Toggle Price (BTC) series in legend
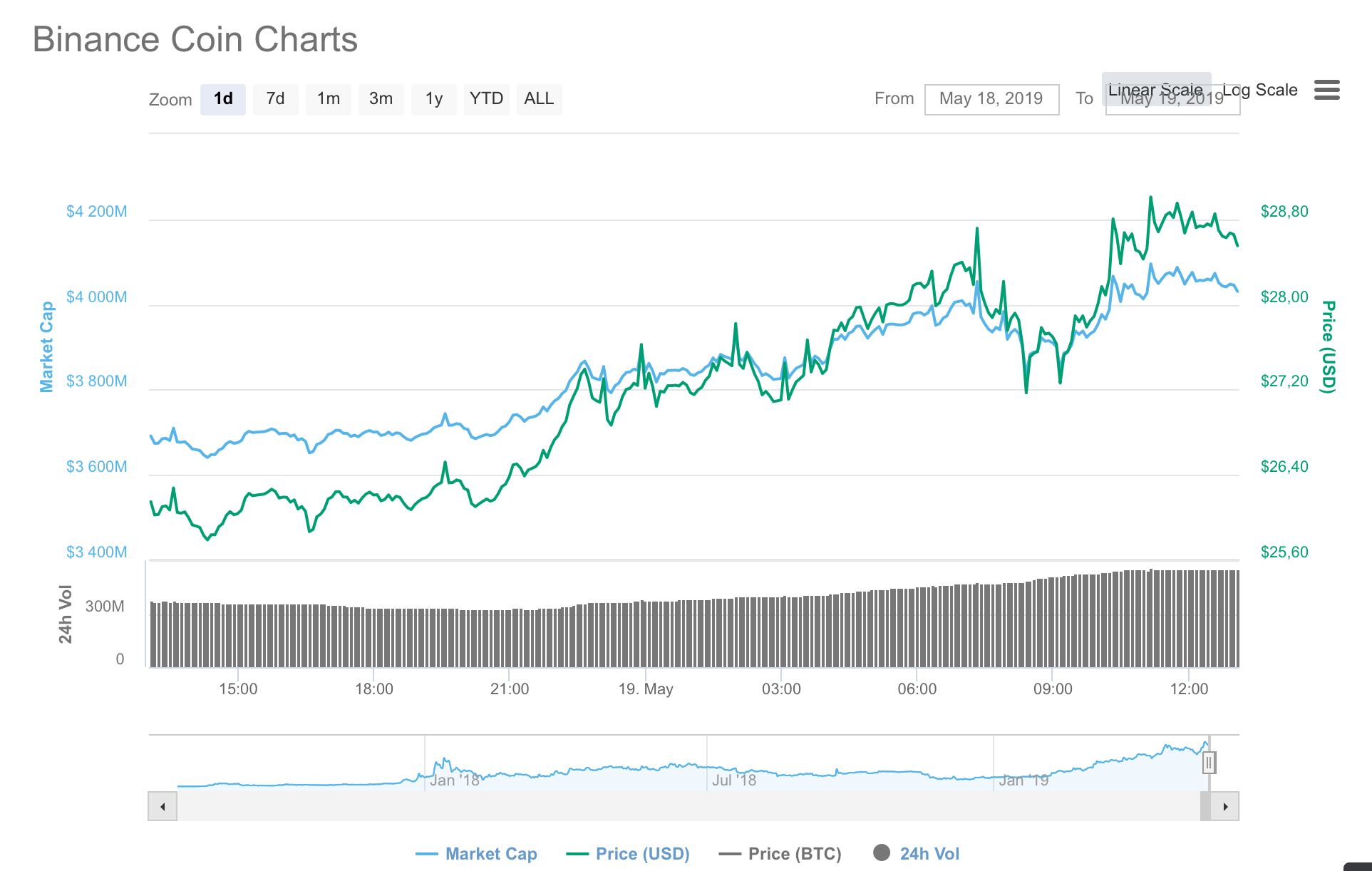 coord(780,853)
